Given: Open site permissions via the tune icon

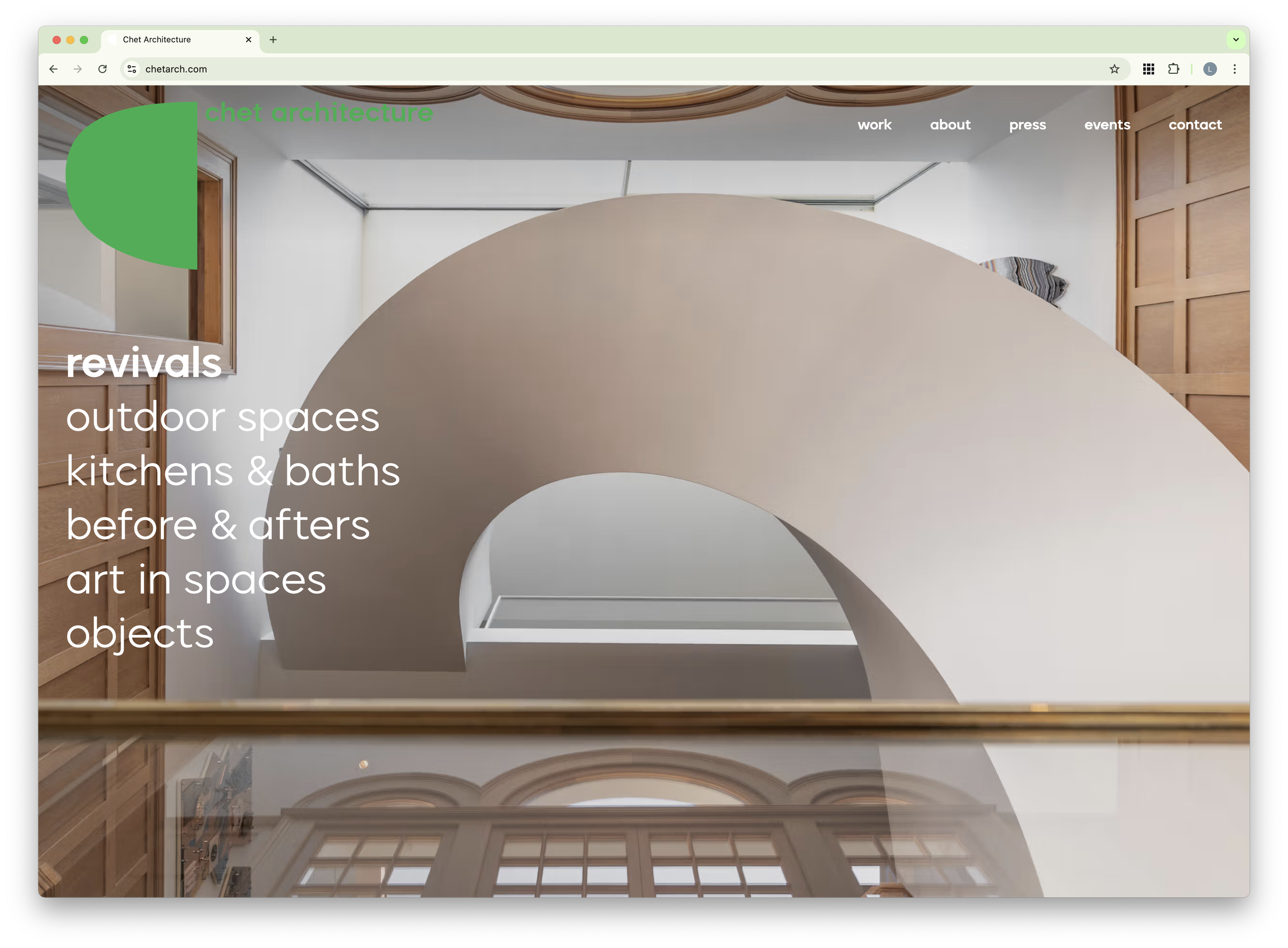Looking at the screenshot, I should pos(131,69).
